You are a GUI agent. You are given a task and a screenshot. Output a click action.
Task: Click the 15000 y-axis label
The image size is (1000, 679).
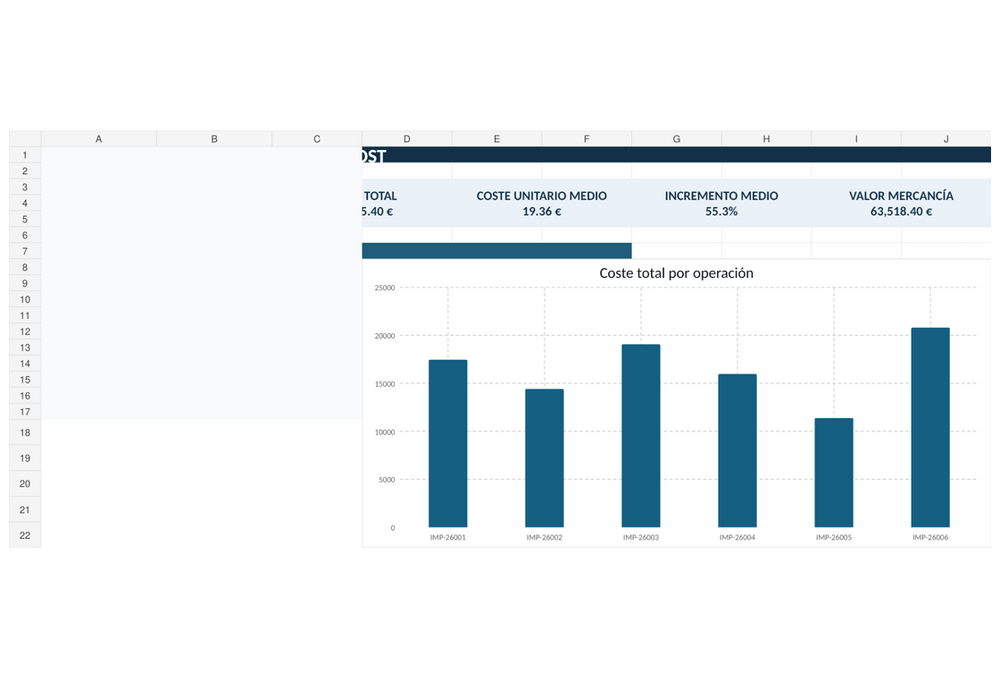(x=385, y=384)
